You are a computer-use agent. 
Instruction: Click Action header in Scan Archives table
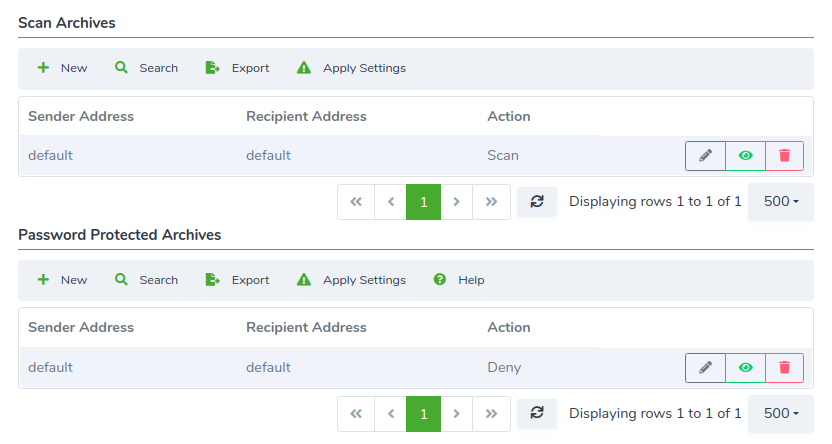(x=509, y=116)
